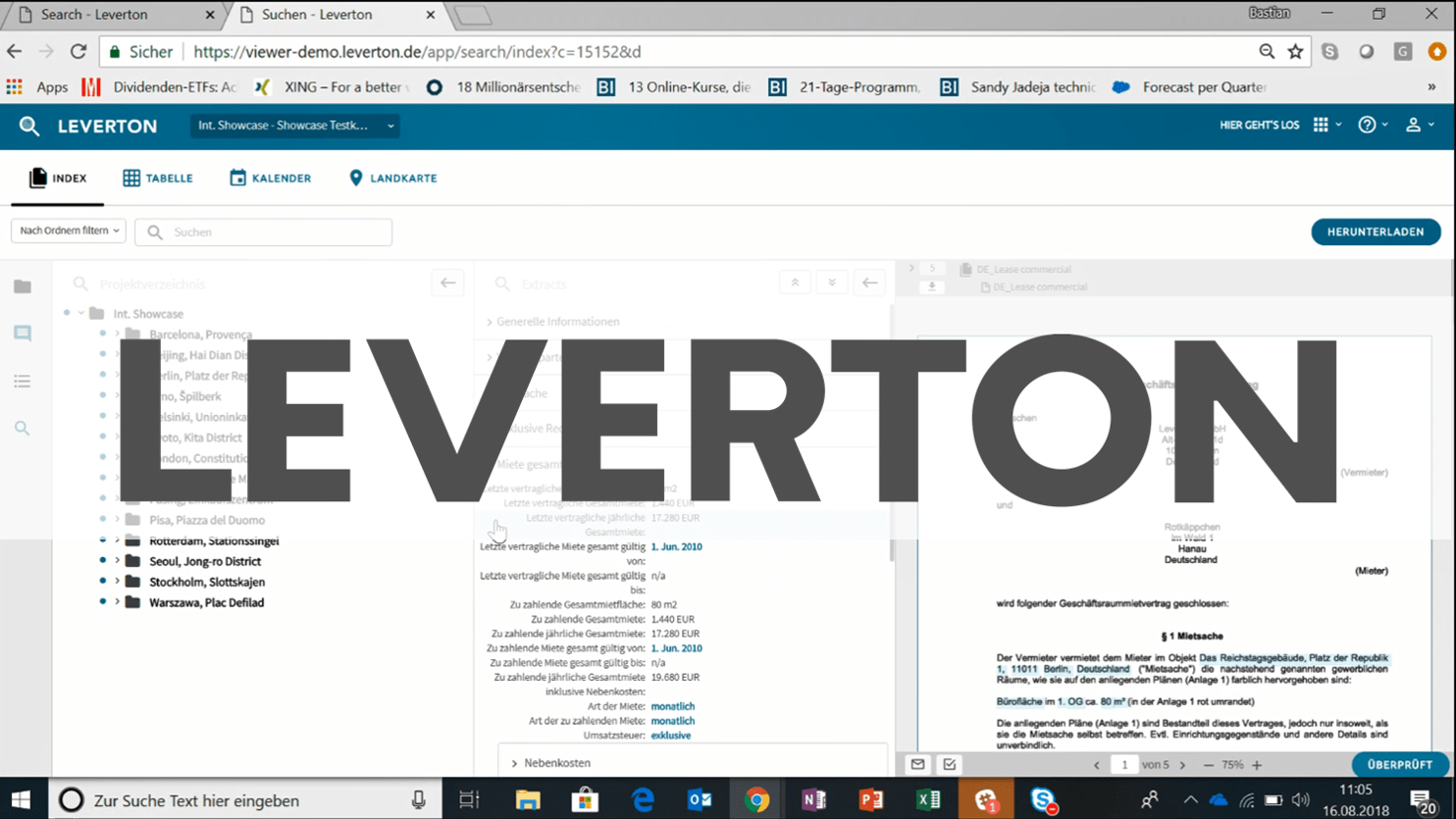Reload the page in the browser
Screen dimensions: 1456x819
click(78, 52)
